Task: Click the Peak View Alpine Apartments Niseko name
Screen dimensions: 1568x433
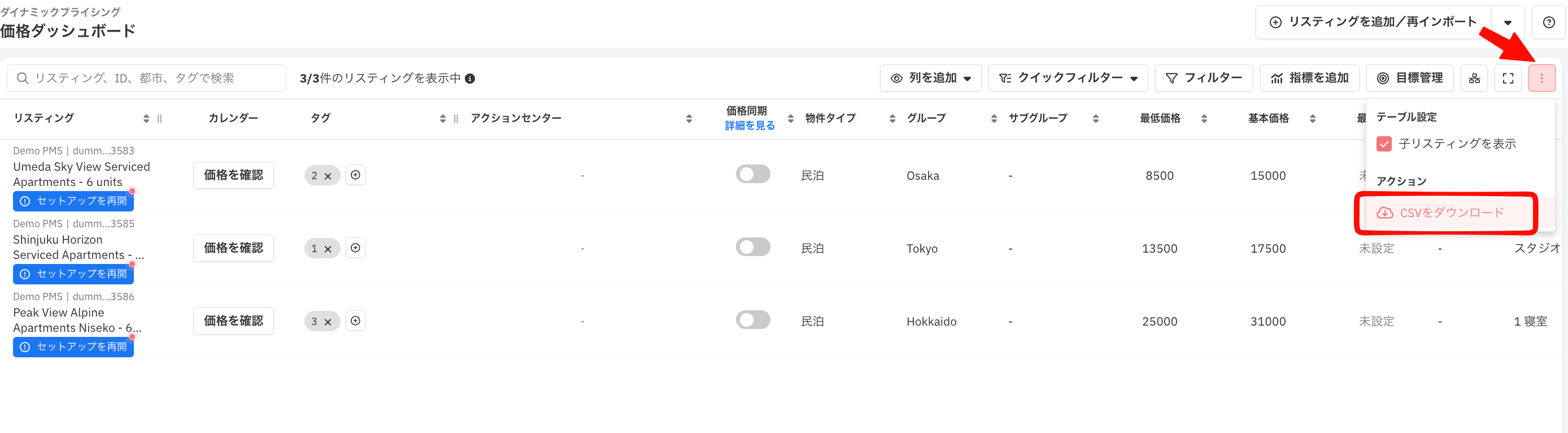Action: [x=77, y=321]
